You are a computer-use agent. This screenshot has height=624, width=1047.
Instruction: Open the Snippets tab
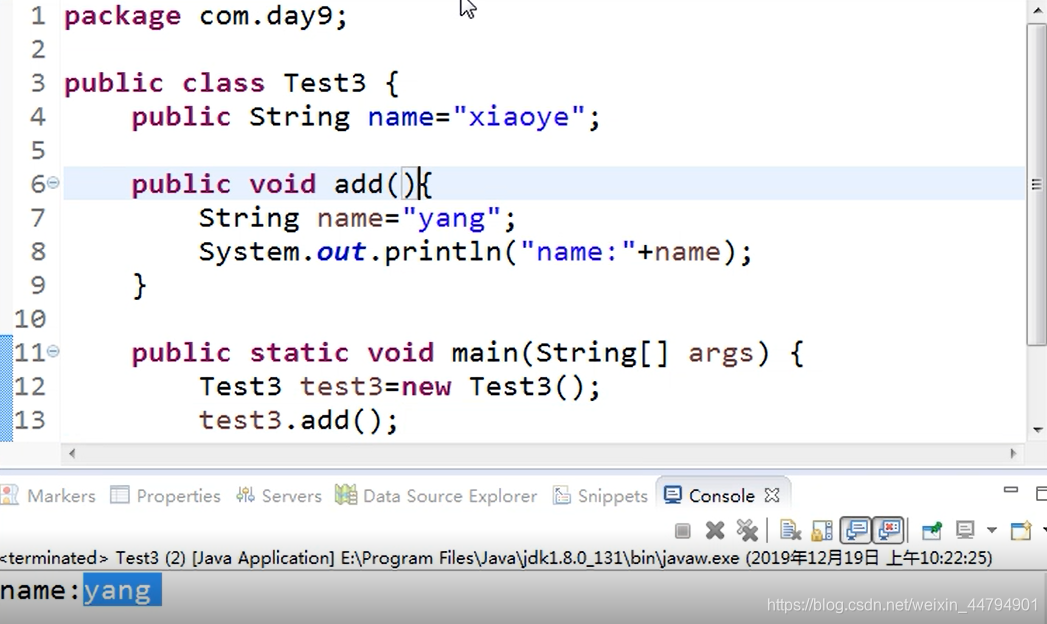(x=600, y=496)
